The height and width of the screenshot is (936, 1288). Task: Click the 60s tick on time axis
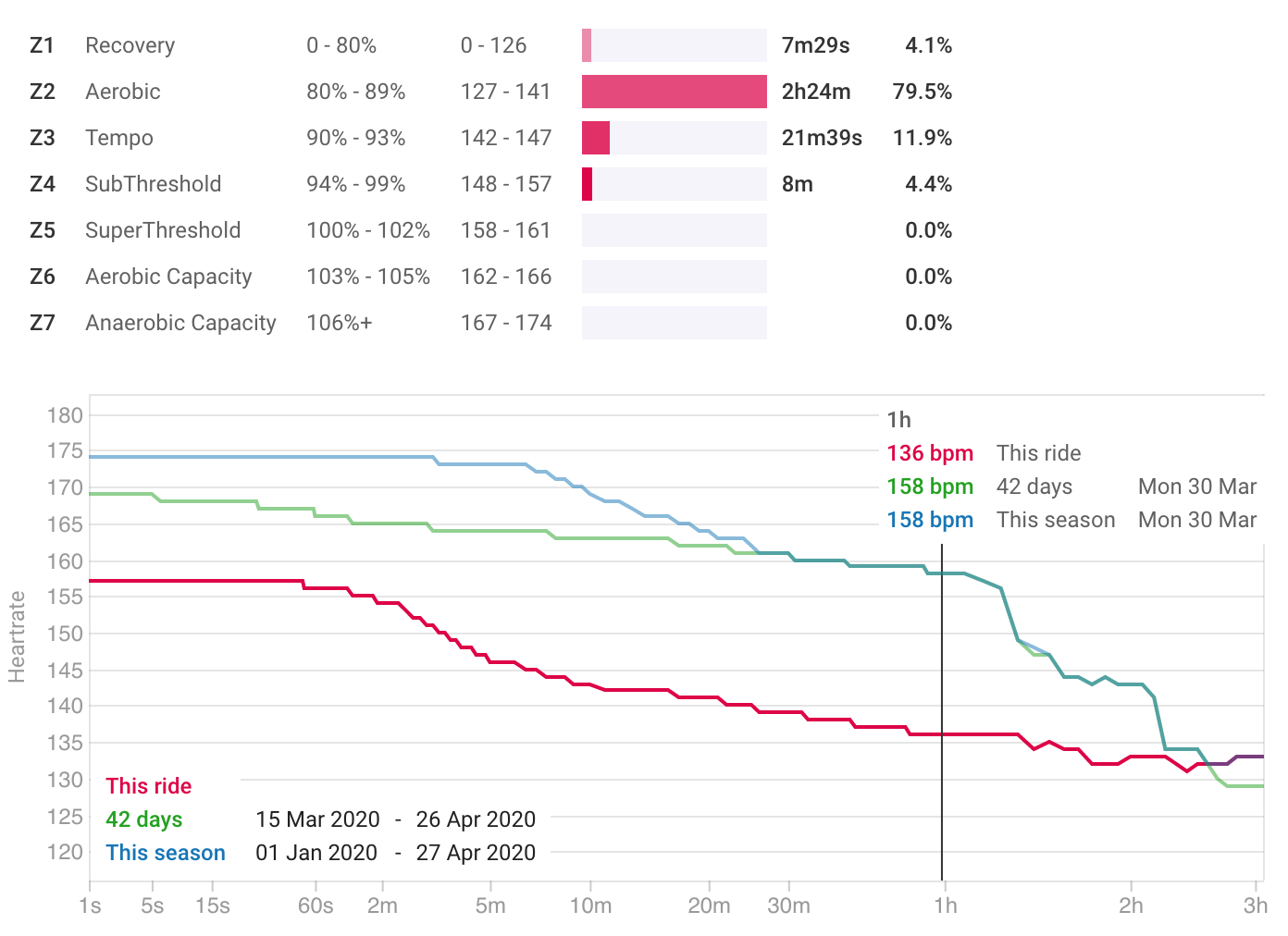pos(316,905)
